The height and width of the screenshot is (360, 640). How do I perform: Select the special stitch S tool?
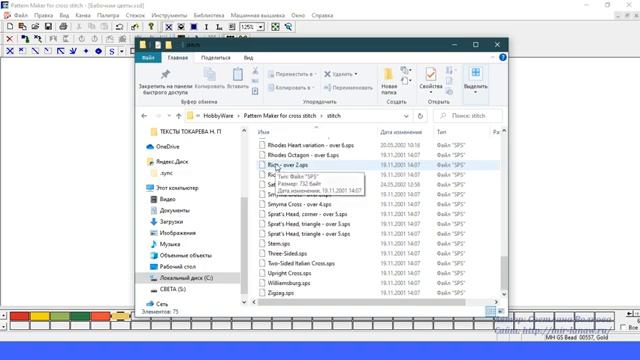pyautogui.click(x=111, y=51)
